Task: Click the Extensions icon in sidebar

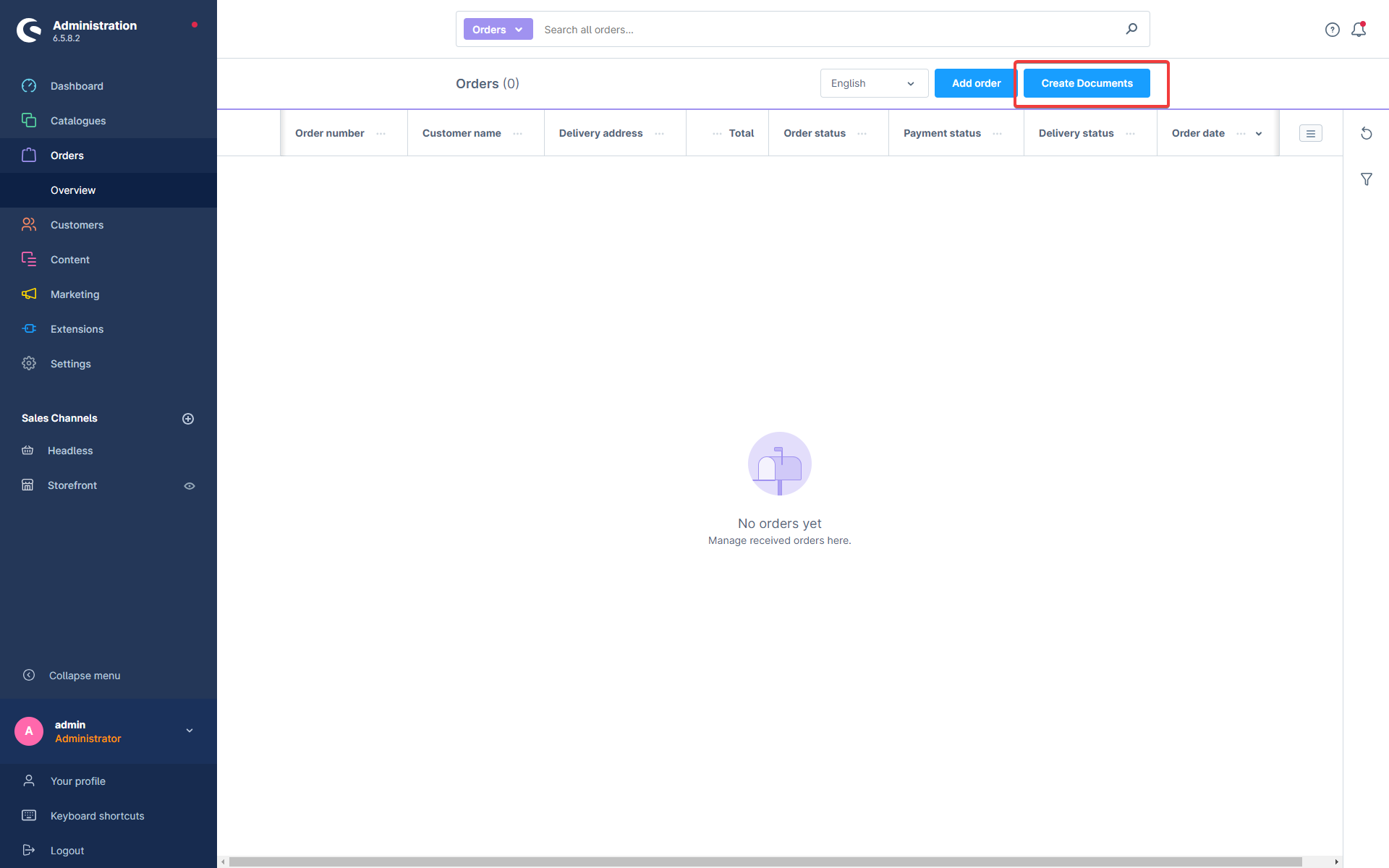Action: [x=29, y=328]
